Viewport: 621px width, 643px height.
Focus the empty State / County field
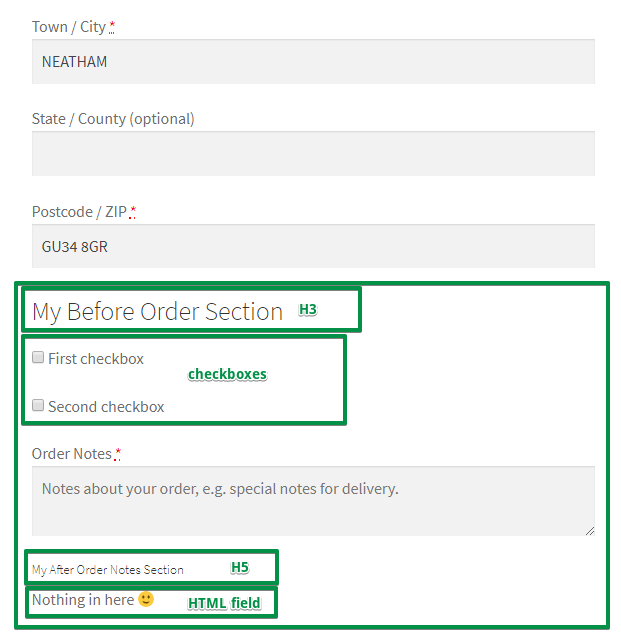tap(313, 154)
